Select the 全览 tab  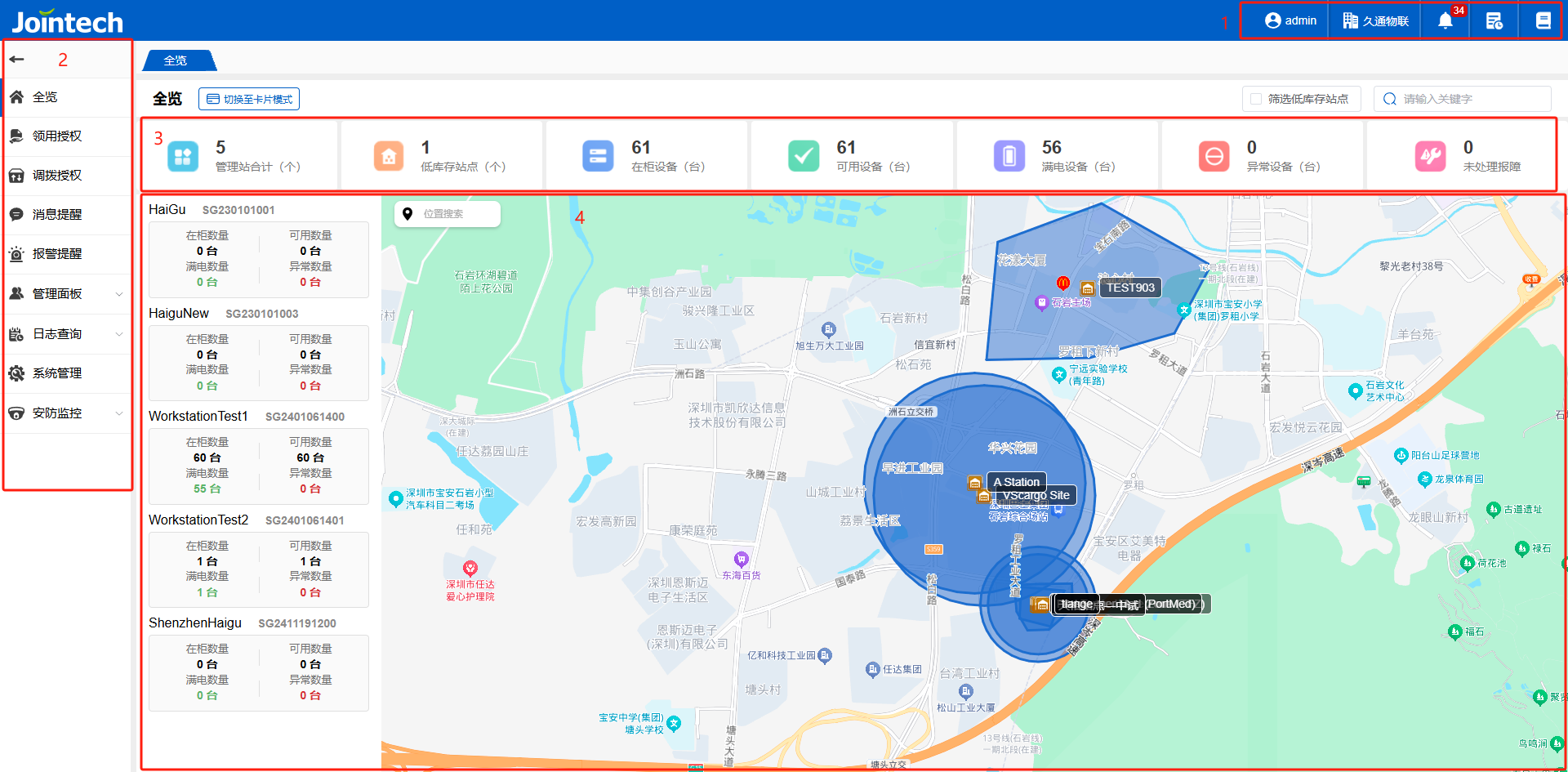pyautogui.click(x=176, y=60)
